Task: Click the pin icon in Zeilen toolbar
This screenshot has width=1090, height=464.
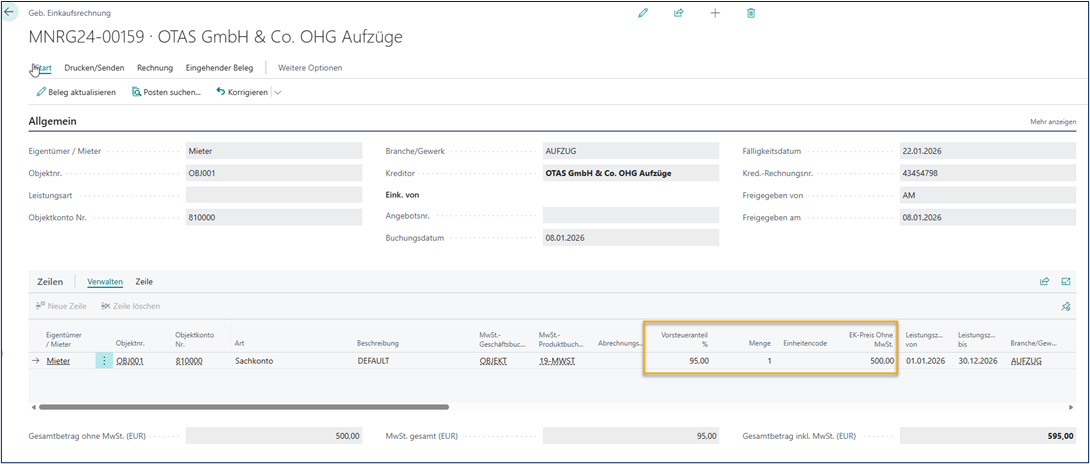Action: coord(1066,306)
